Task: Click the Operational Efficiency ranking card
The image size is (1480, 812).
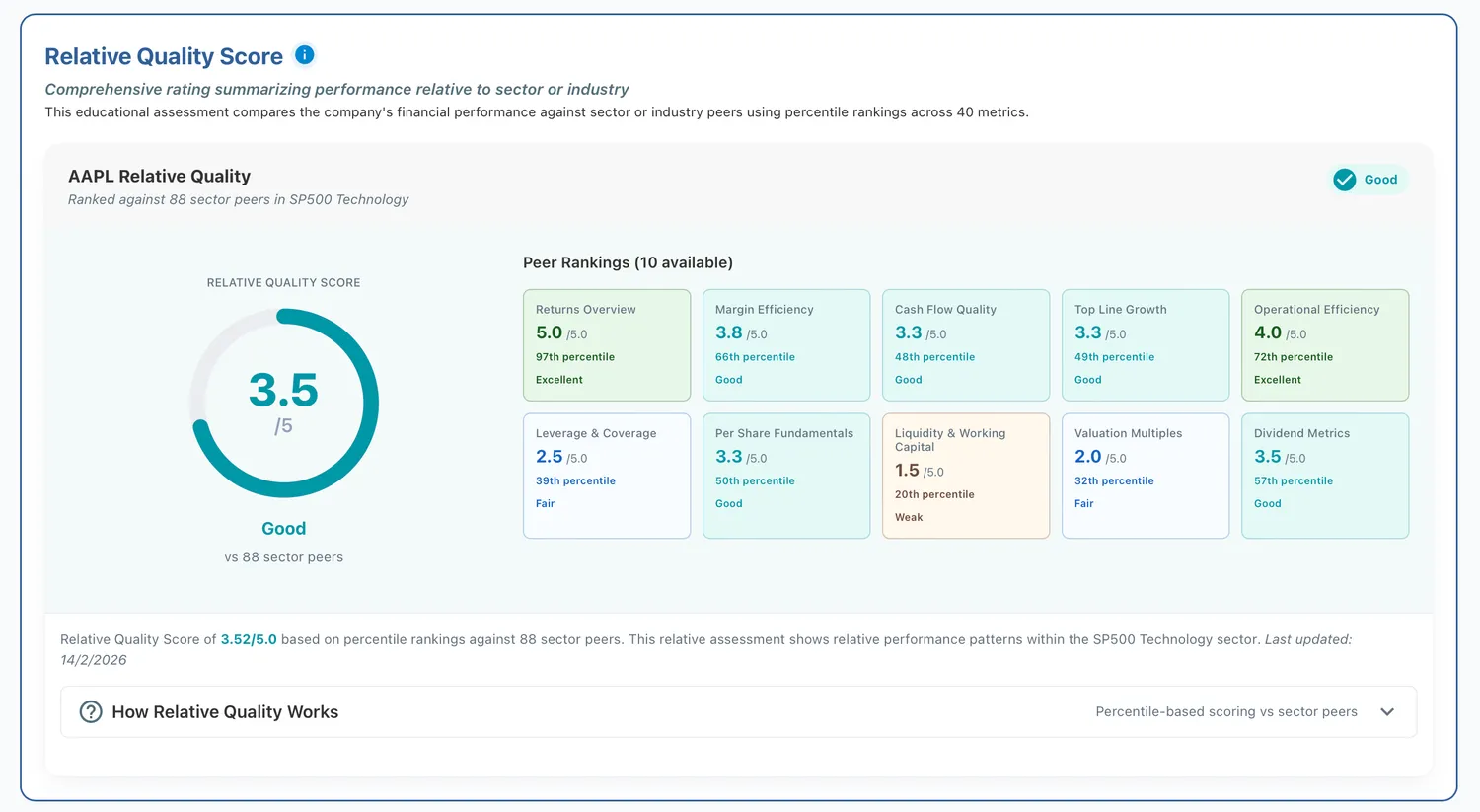Action: [x=1325, y=345]
